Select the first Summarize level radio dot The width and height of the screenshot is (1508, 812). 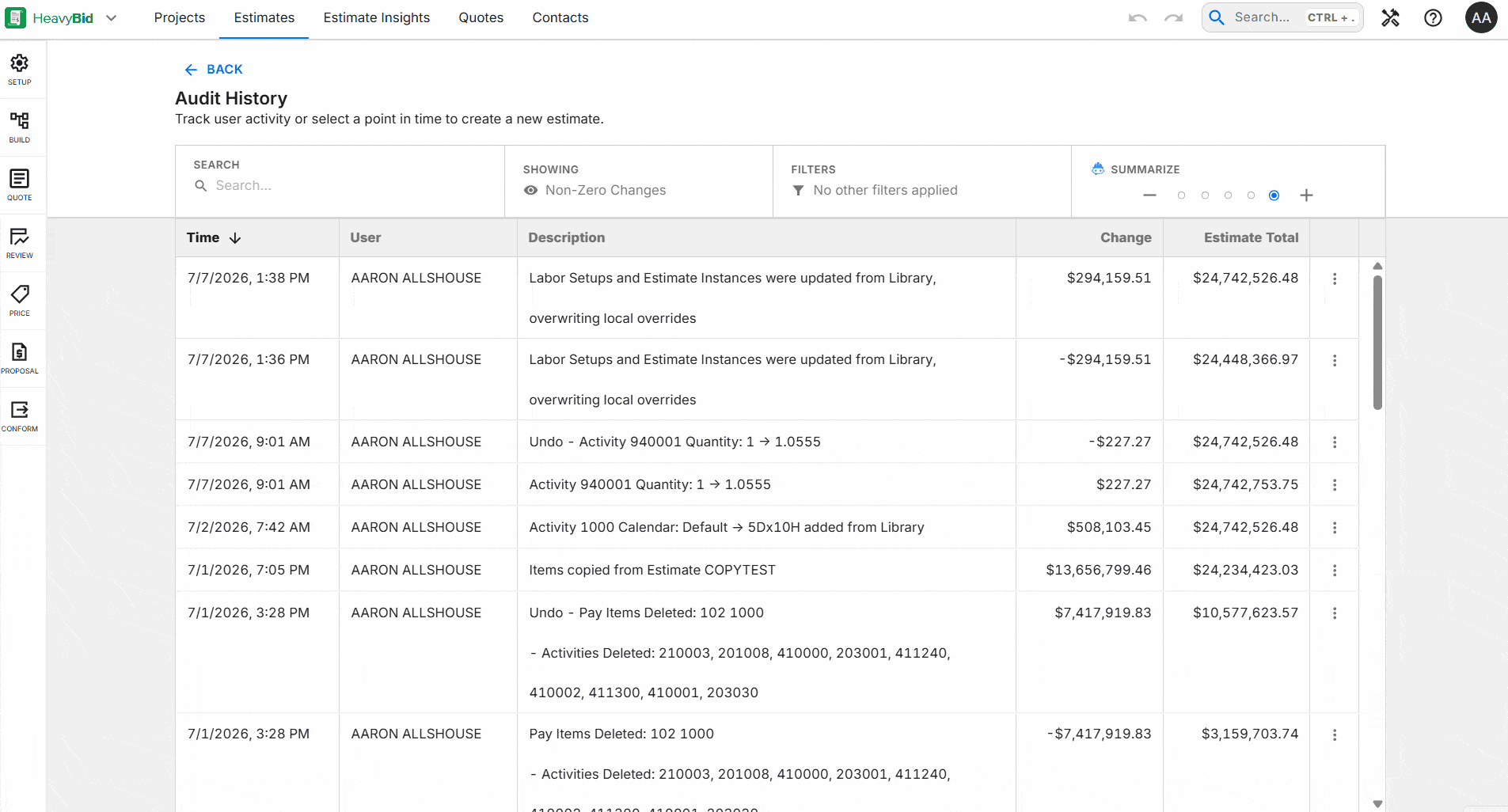[x=1181, y=195]
